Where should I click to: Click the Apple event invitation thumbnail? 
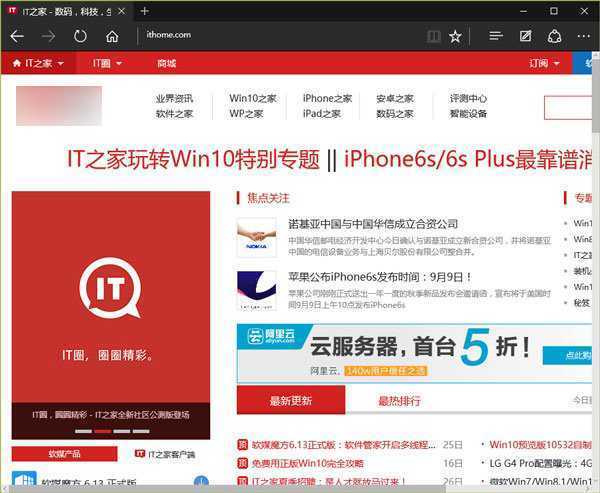coord(256,291)
